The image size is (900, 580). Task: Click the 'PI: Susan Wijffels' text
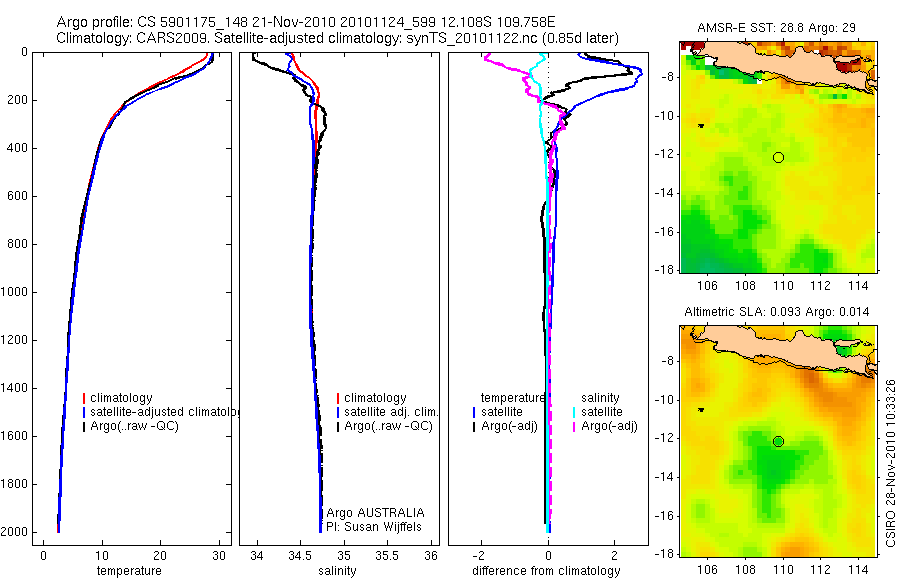pos(374,527)
